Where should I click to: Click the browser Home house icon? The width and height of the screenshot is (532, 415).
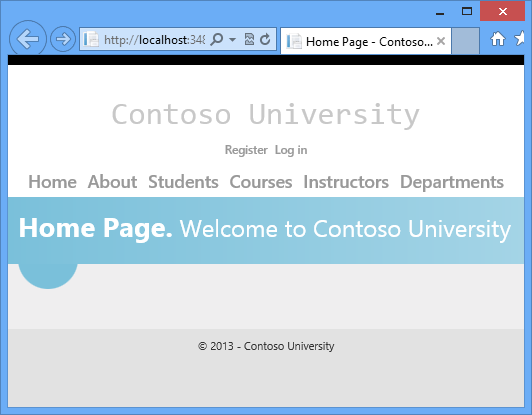[498, 39]
